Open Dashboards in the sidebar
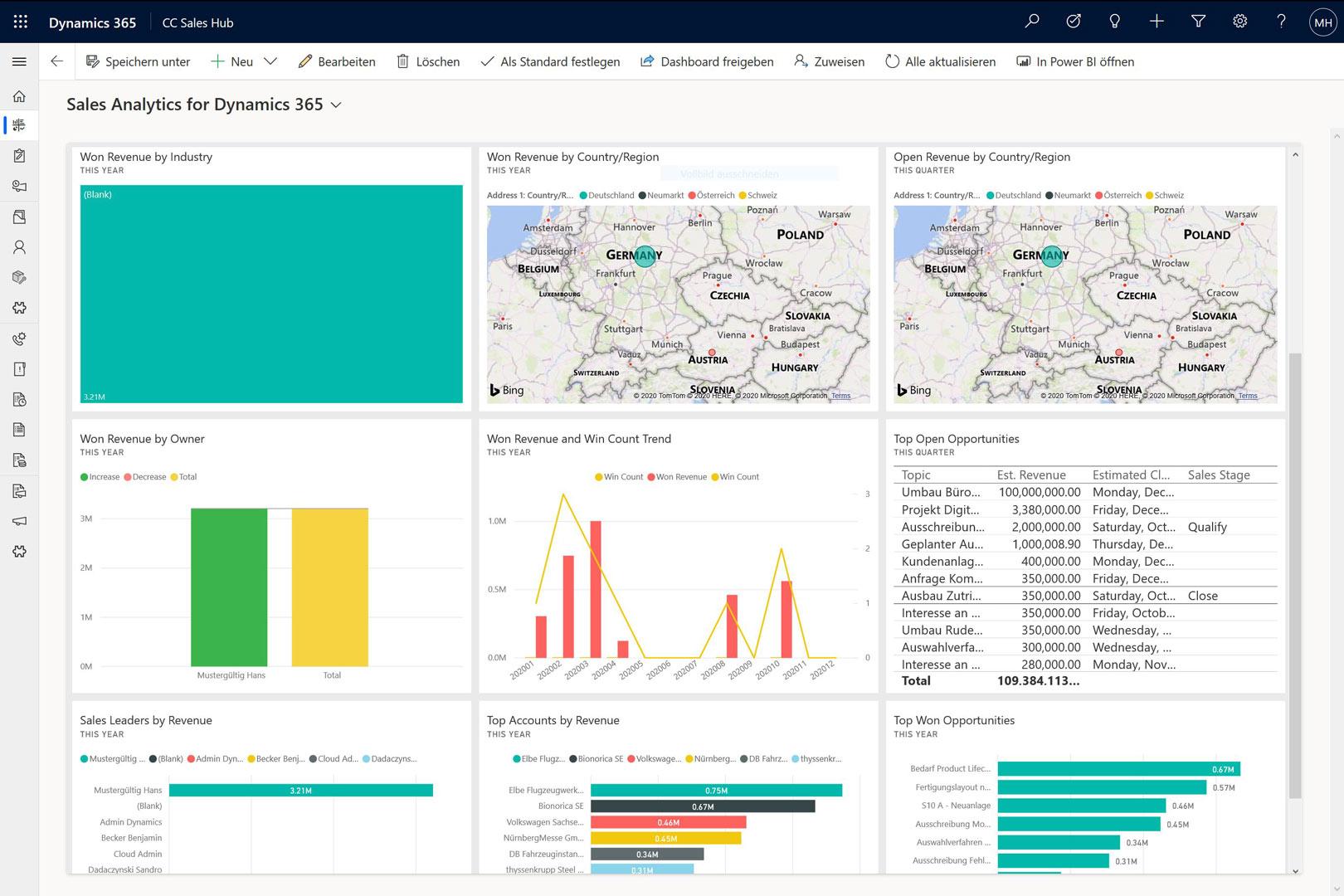The image size is (1344, 896). 19,125
